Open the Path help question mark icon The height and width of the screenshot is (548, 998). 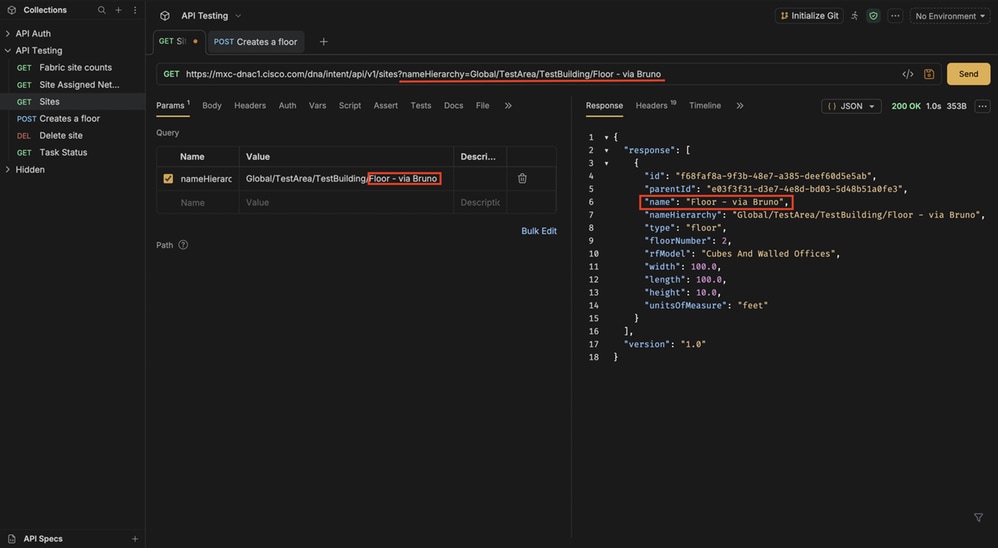coord(183,245)
